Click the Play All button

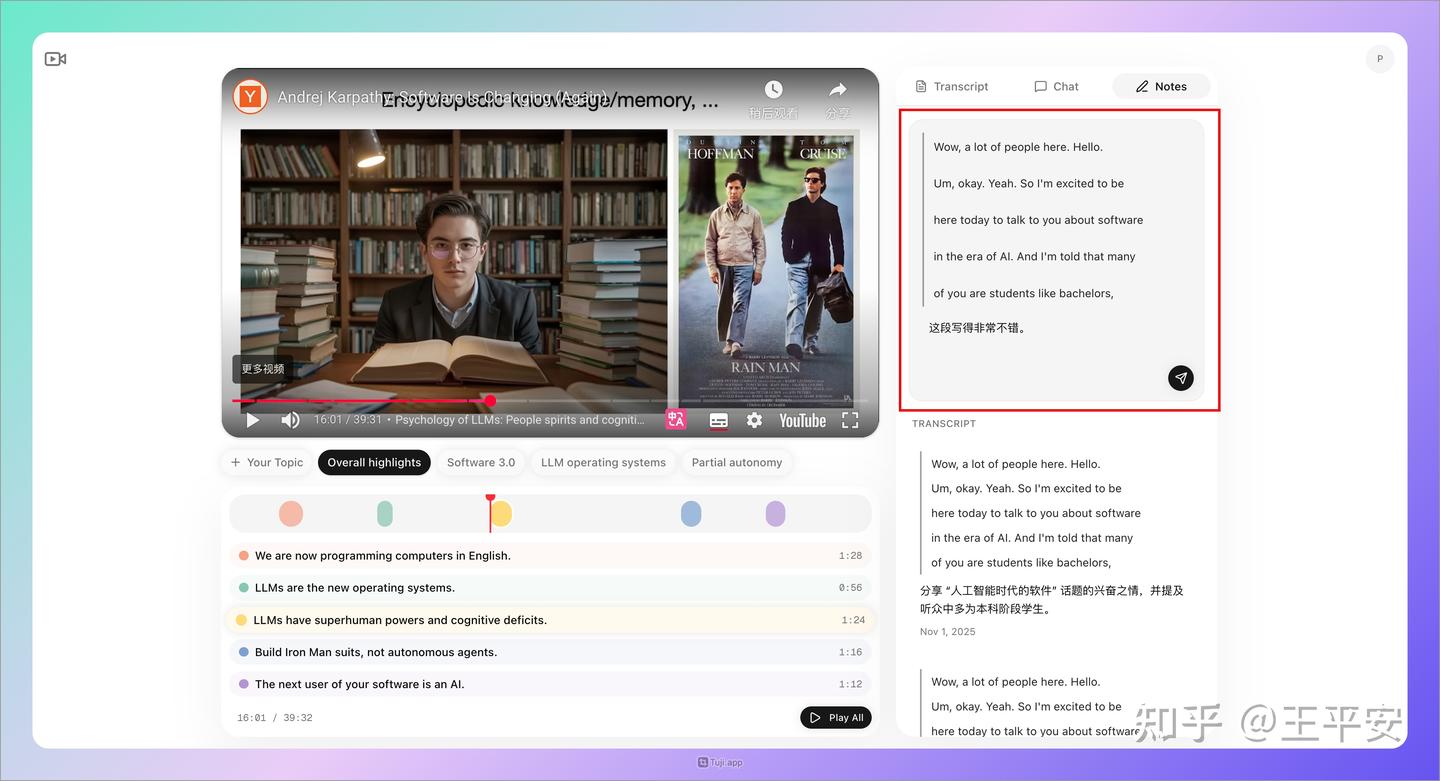tap(835, 717)
